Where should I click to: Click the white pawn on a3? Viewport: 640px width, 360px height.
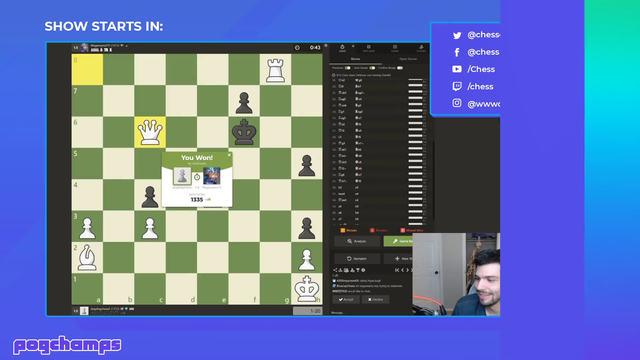coord(87,227)
